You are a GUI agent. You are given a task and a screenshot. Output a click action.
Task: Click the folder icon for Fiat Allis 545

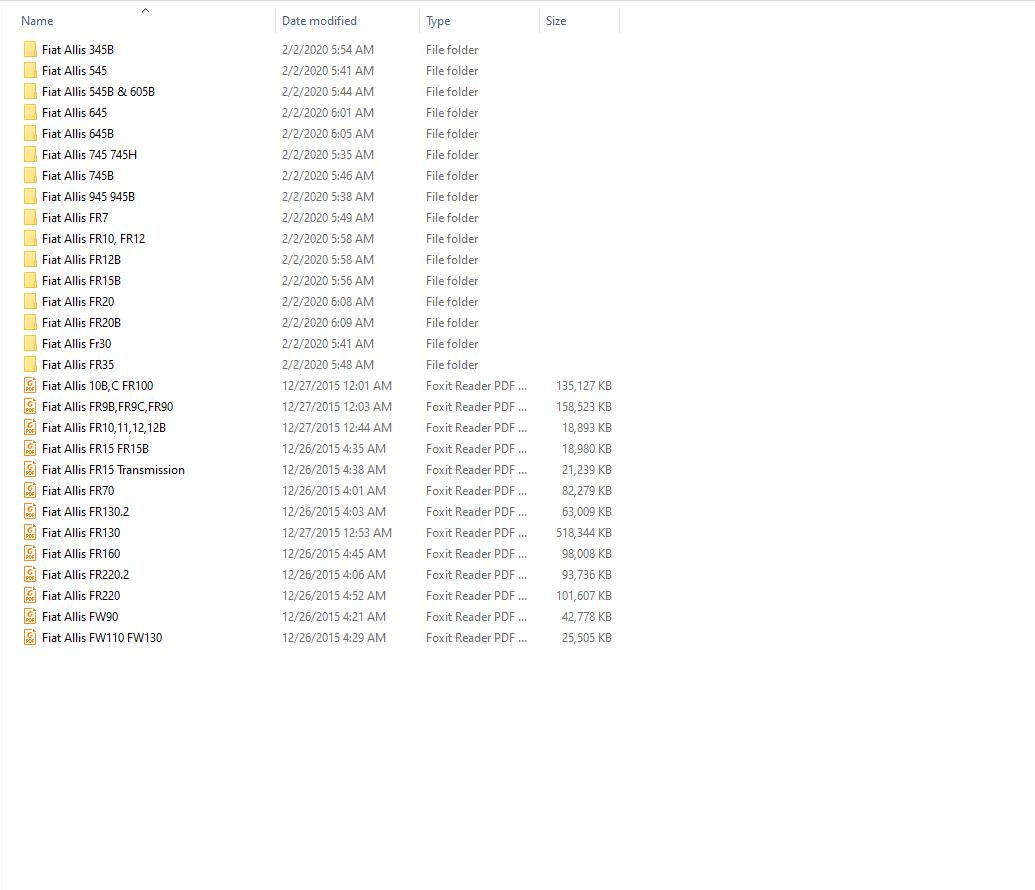click(x=30, y=71)
